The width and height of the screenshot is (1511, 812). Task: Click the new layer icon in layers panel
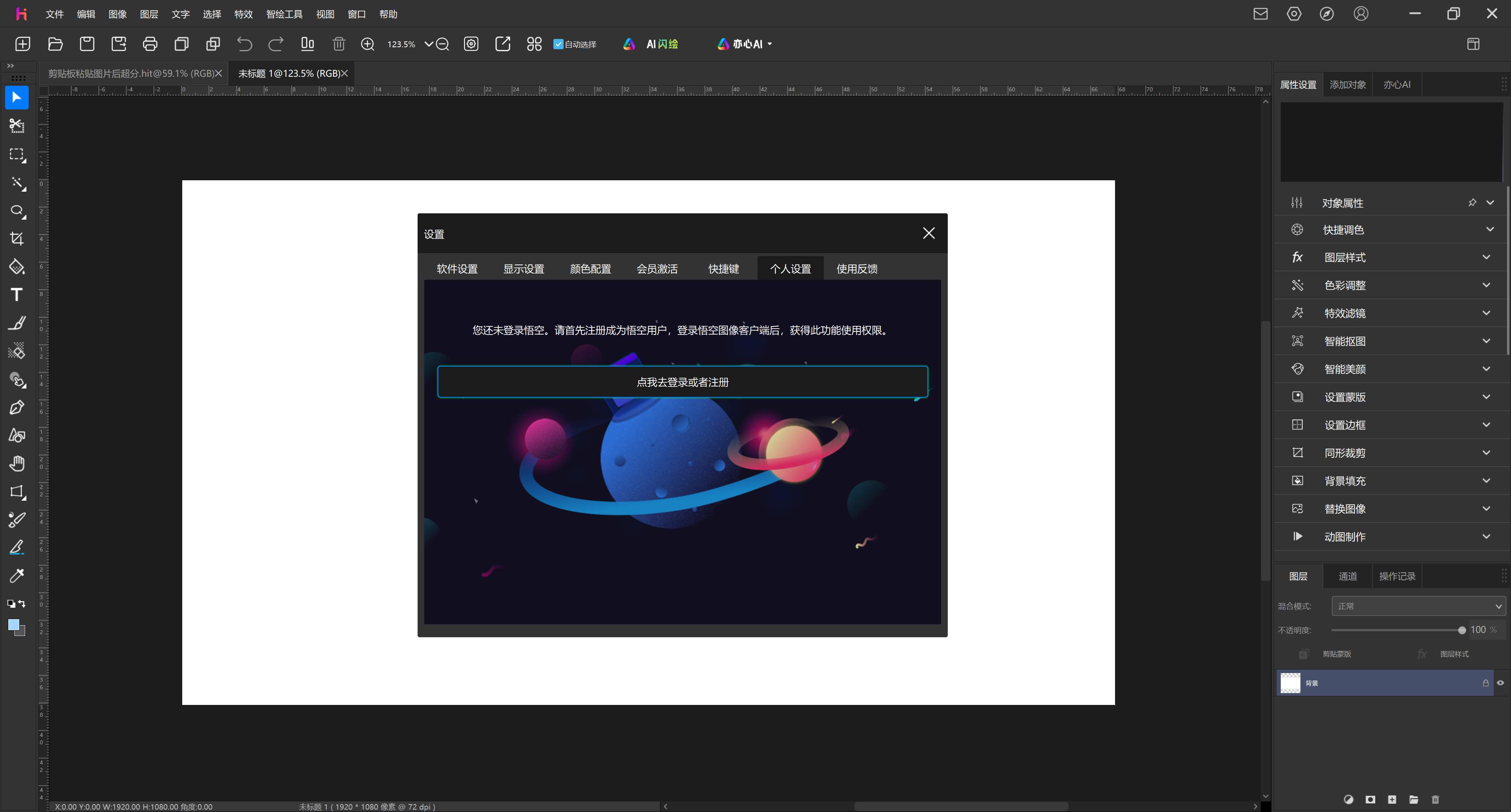1392,799
